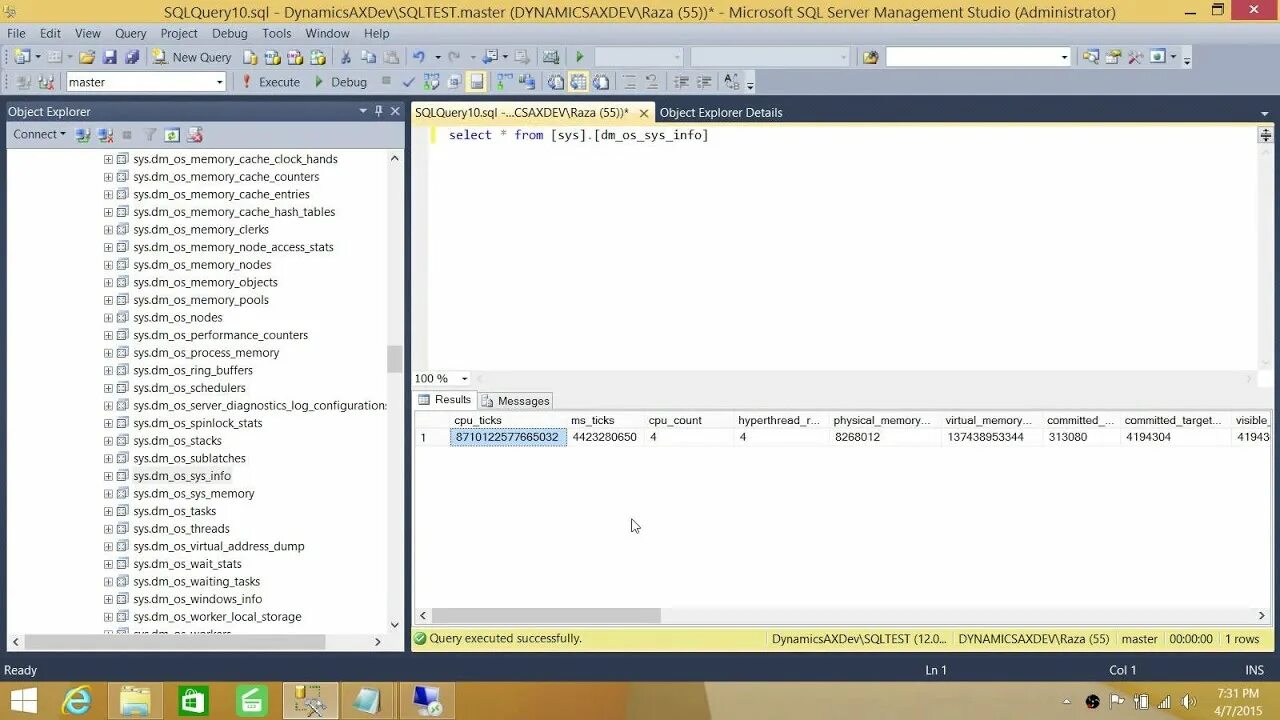Screen dimensions: 1280x720
Task: Select Results to Text option
Action: pyautogui.click(x=555, y=82)
